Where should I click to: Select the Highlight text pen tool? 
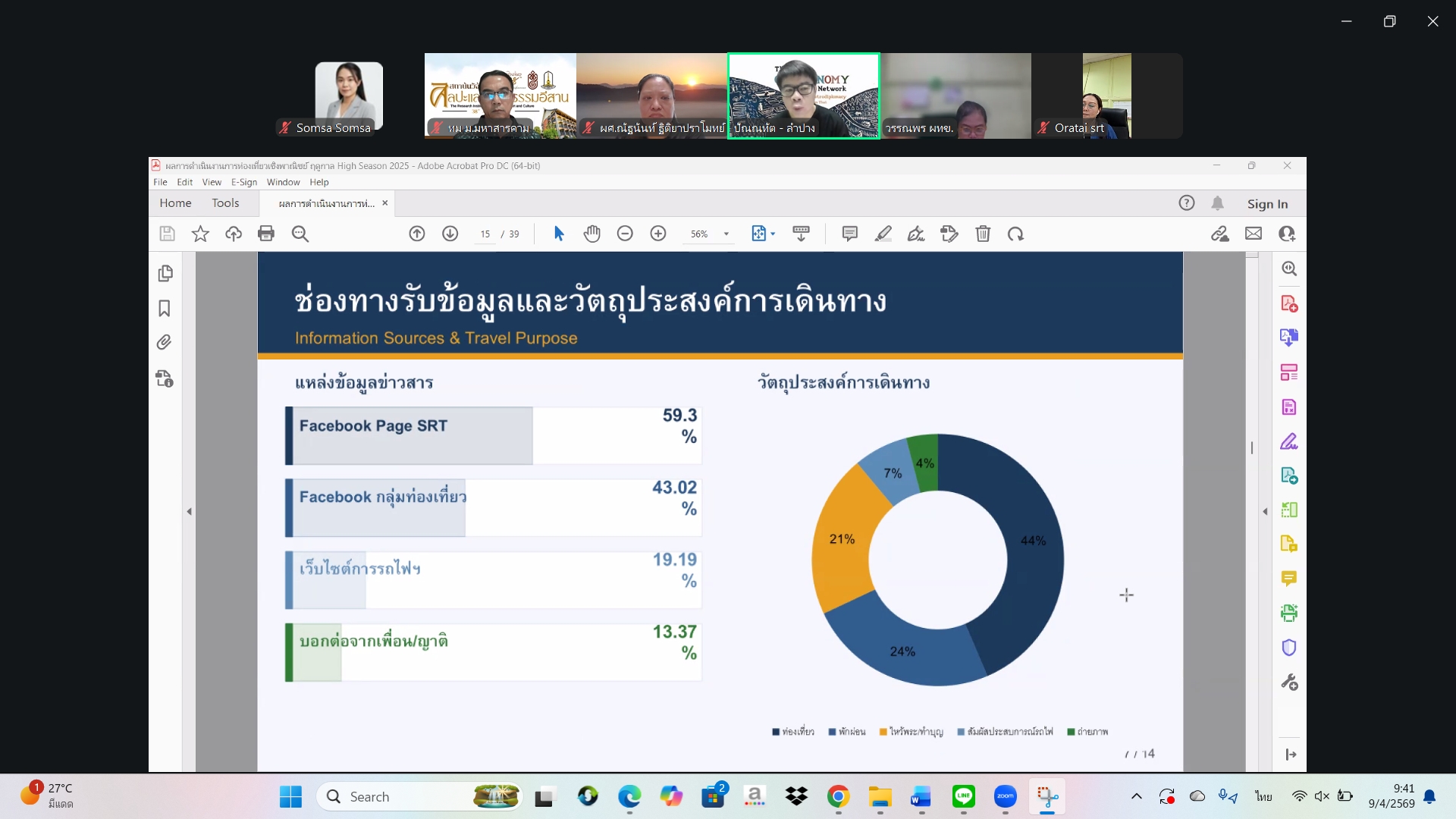(883, 234)
